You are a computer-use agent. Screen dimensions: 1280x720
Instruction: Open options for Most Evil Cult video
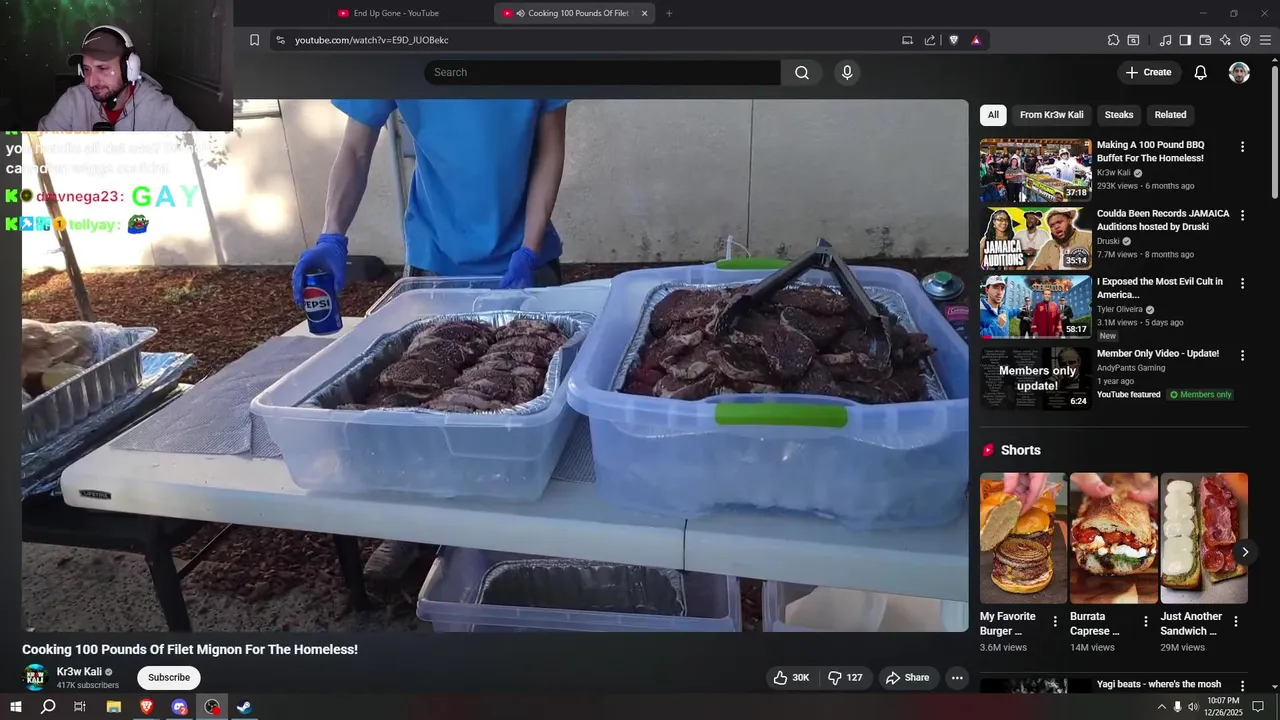[1242, 283]
